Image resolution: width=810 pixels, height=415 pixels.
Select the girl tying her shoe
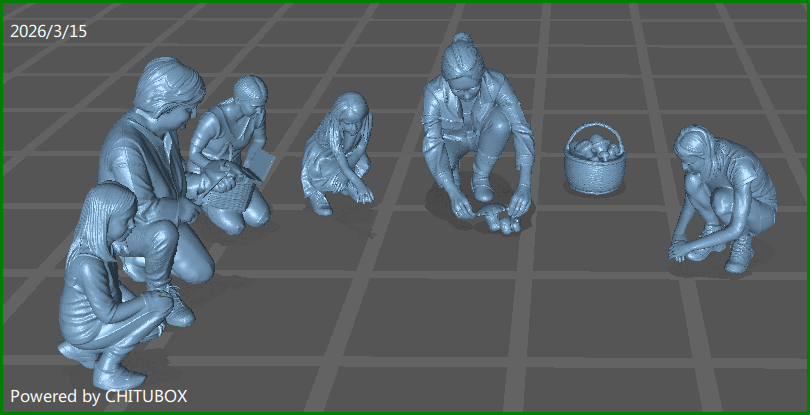point(723,199)
